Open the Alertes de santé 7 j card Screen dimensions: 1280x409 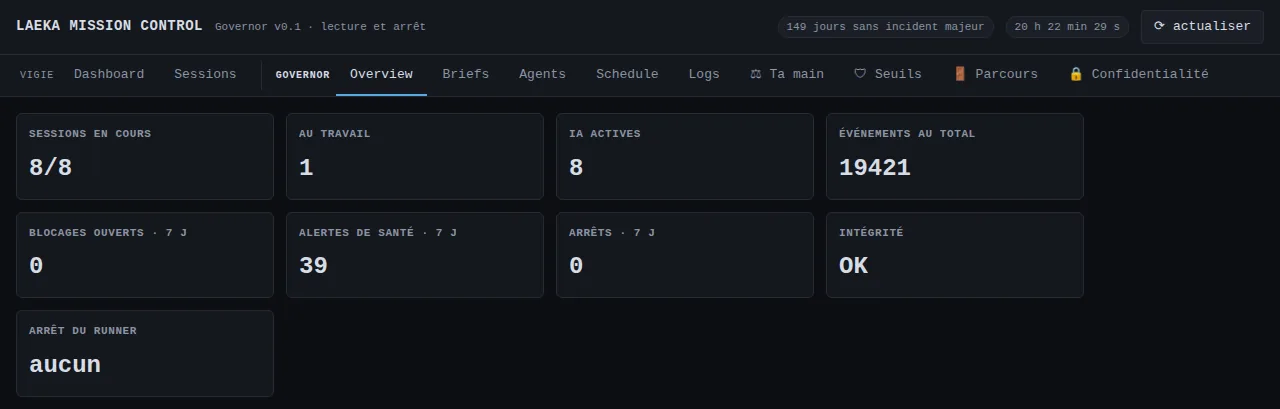click(x=415, y=255)
